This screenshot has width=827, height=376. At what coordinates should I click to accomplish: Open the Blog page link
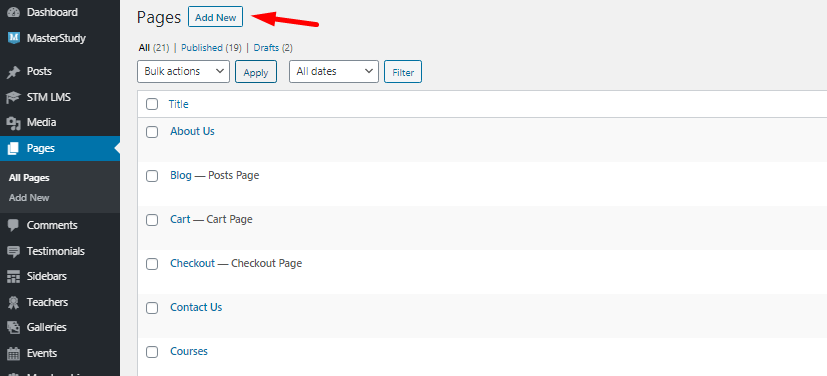(x=180, y=175)
